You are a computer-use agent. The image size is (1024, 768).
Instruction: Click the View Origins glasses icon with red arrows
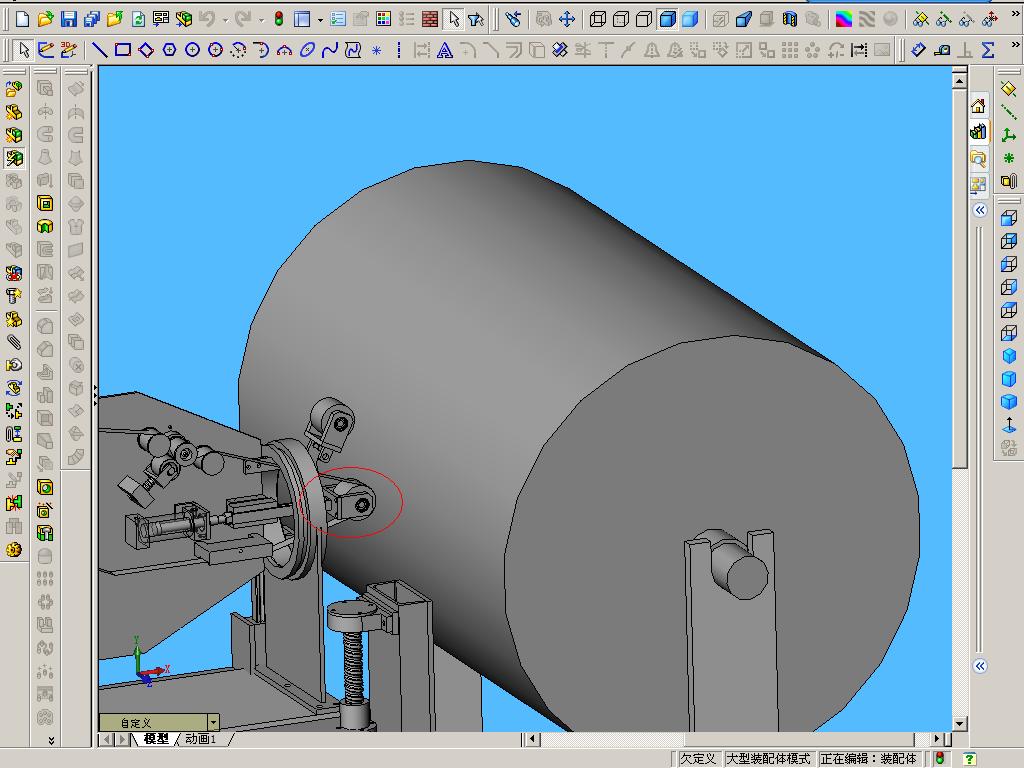(x=990, y=20)
